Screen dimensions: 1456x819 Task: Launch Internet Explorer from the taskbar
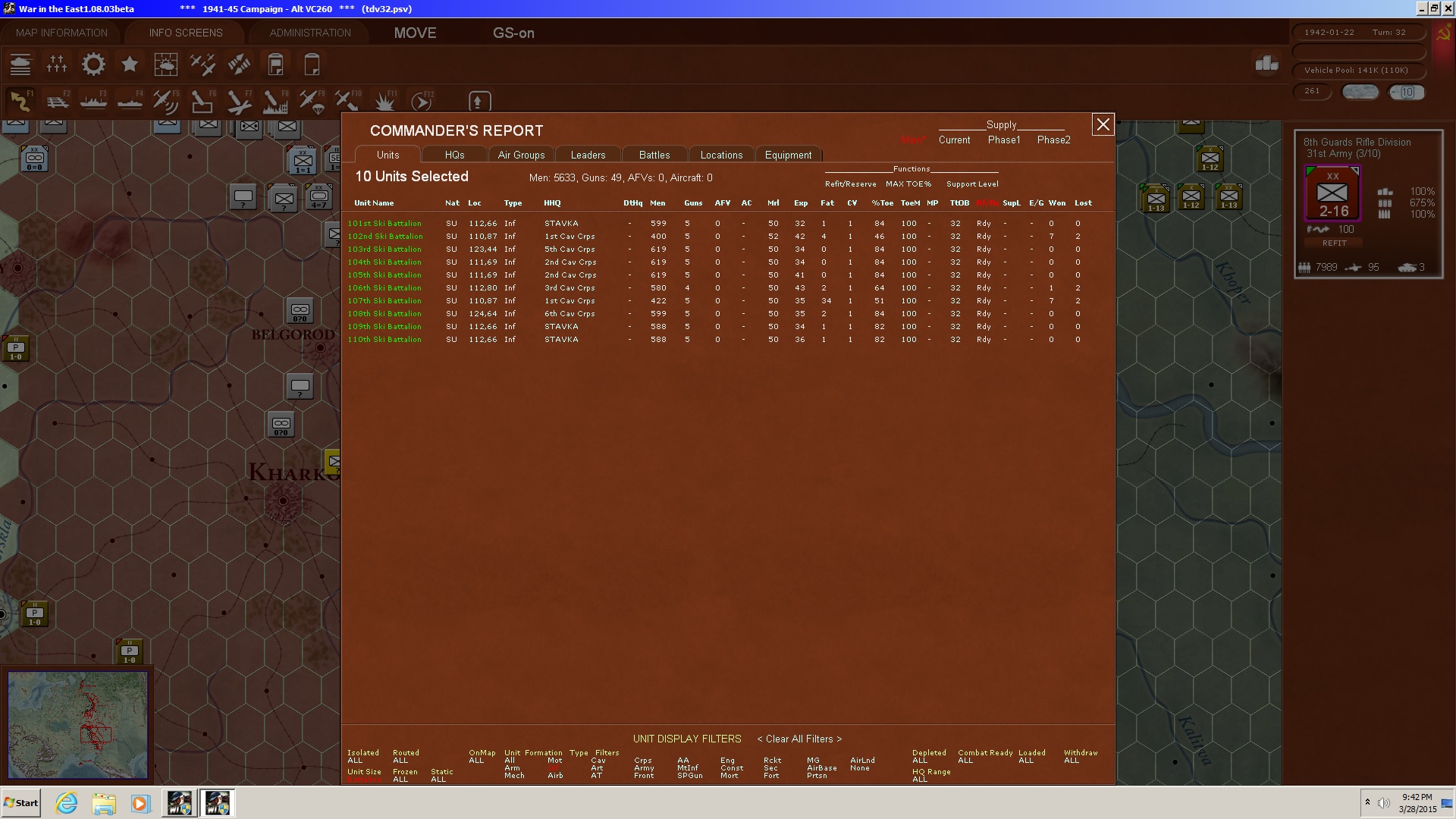[x=67, y=803]
